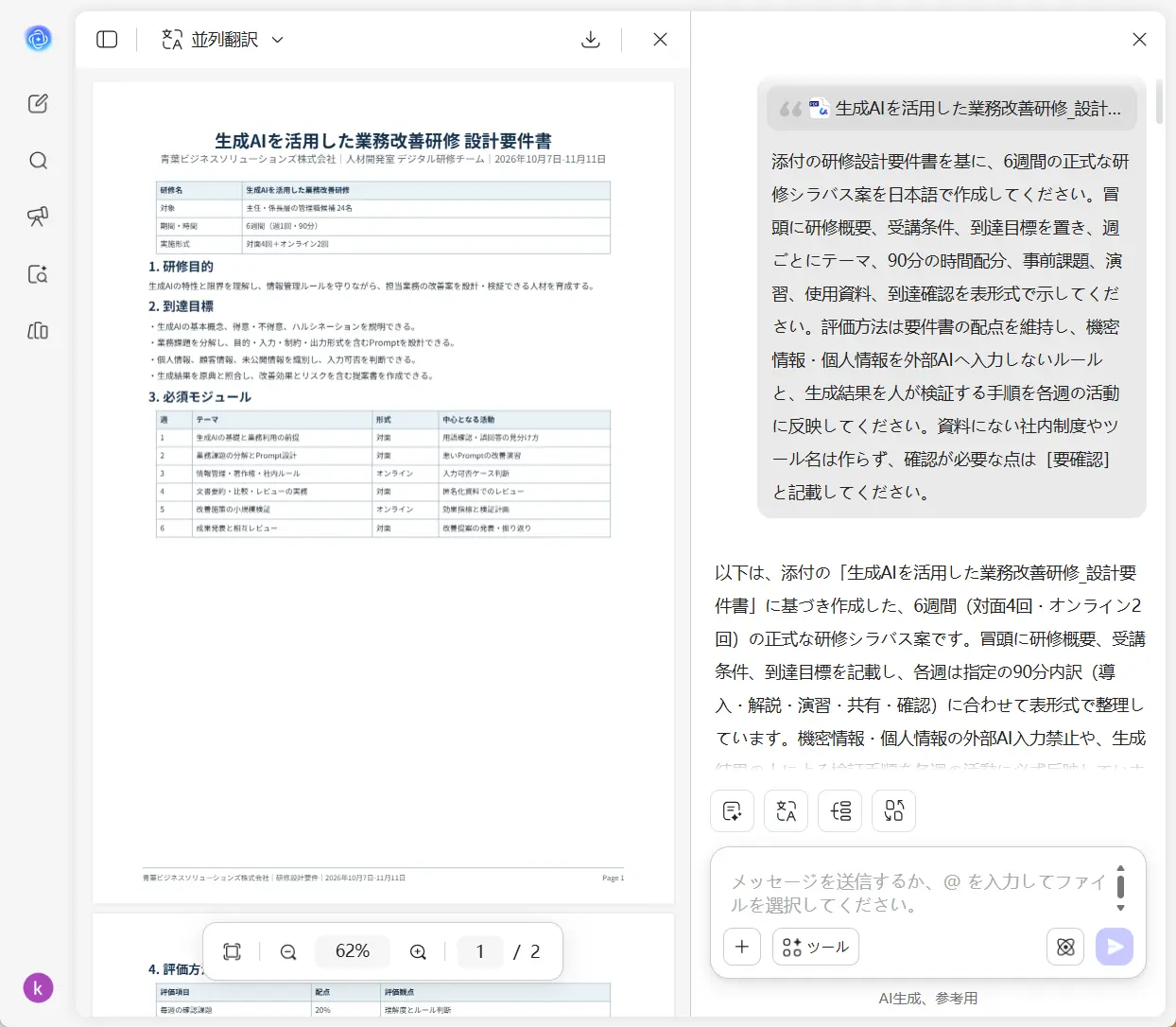Click the outline structure icon
Viewport: 1176px width, 1027px height.
pos(839,810)
